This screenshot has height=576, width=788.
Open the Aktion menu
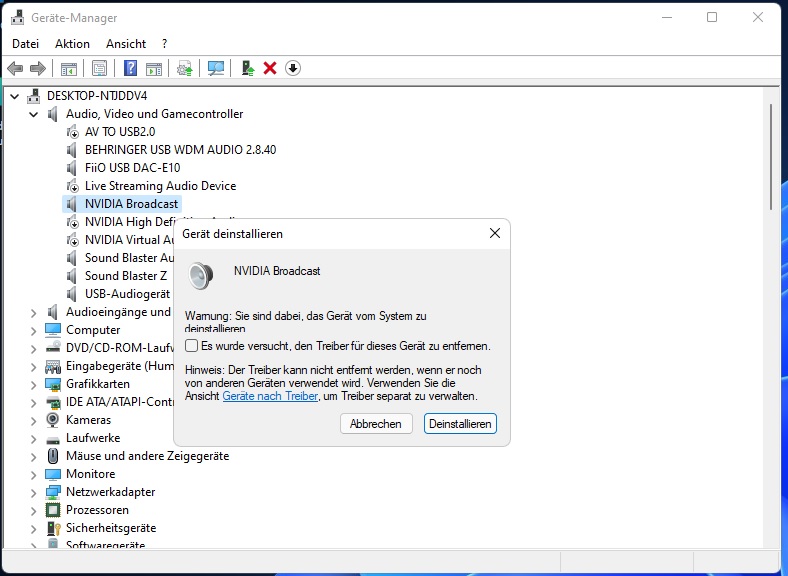(72, 44)
